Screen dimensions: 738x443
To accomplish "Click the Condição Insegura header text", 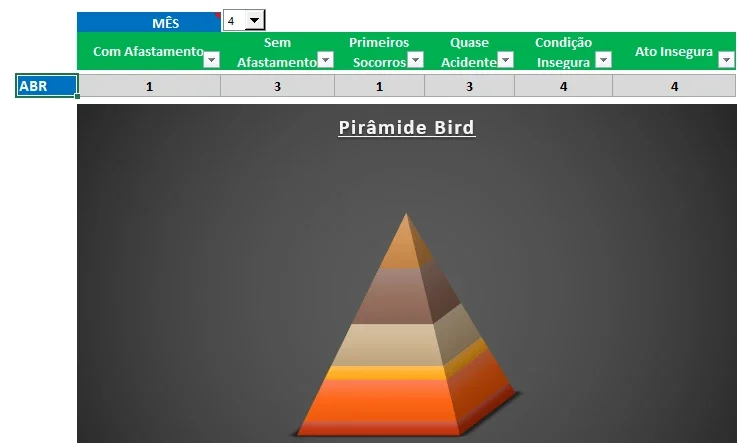I will click(563, 52).
